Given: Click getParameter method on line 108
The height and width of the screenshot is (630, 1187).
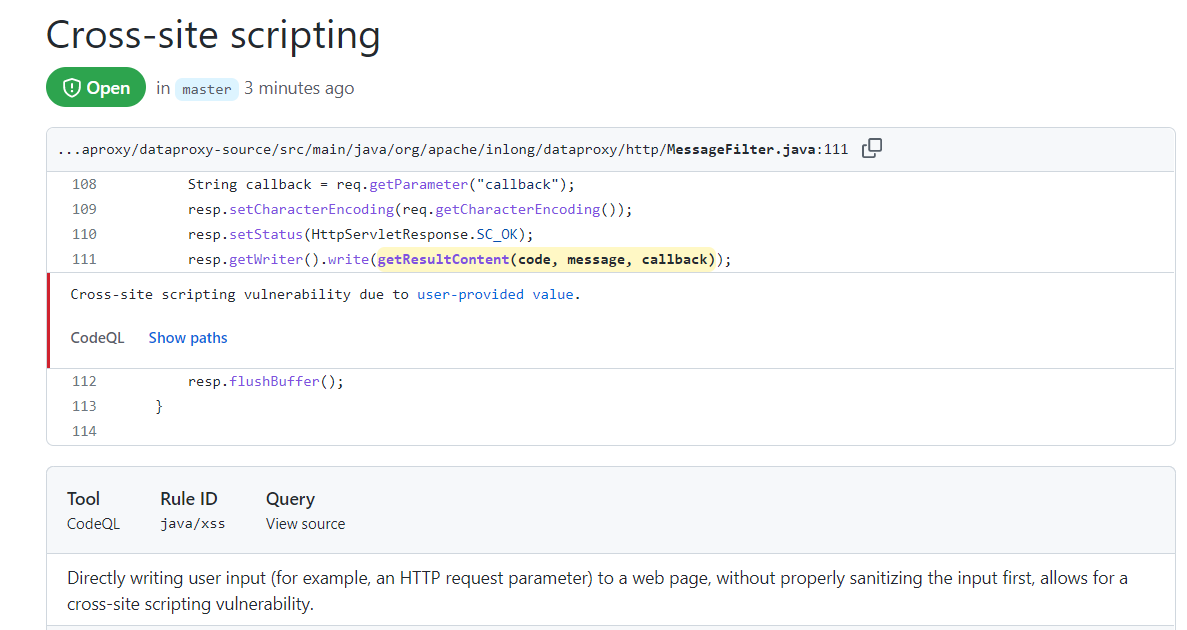Looking at the screenshot, I should point(419,184).
